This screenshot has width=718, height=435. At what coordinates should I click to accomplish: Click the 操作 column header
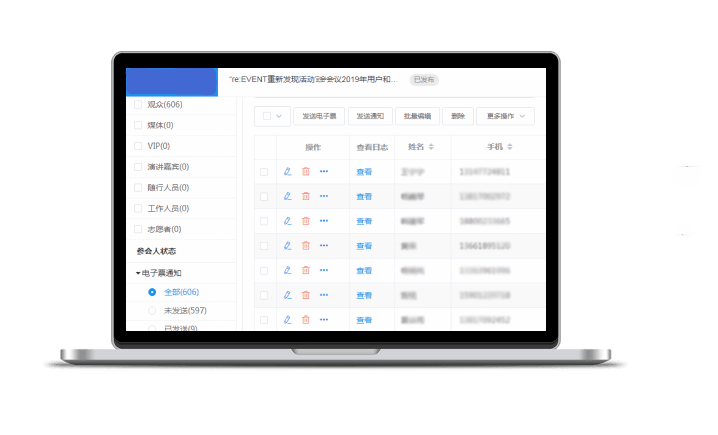(313, 147)
